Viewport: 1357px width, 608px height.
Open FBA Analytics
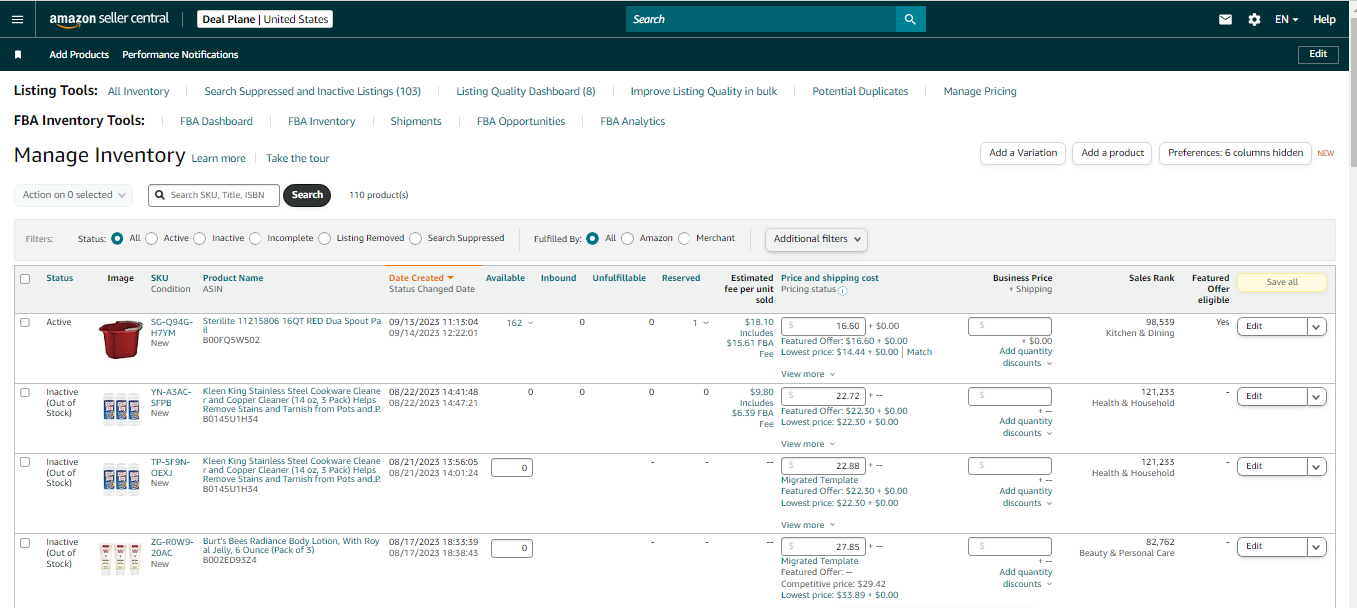[633, 121]
